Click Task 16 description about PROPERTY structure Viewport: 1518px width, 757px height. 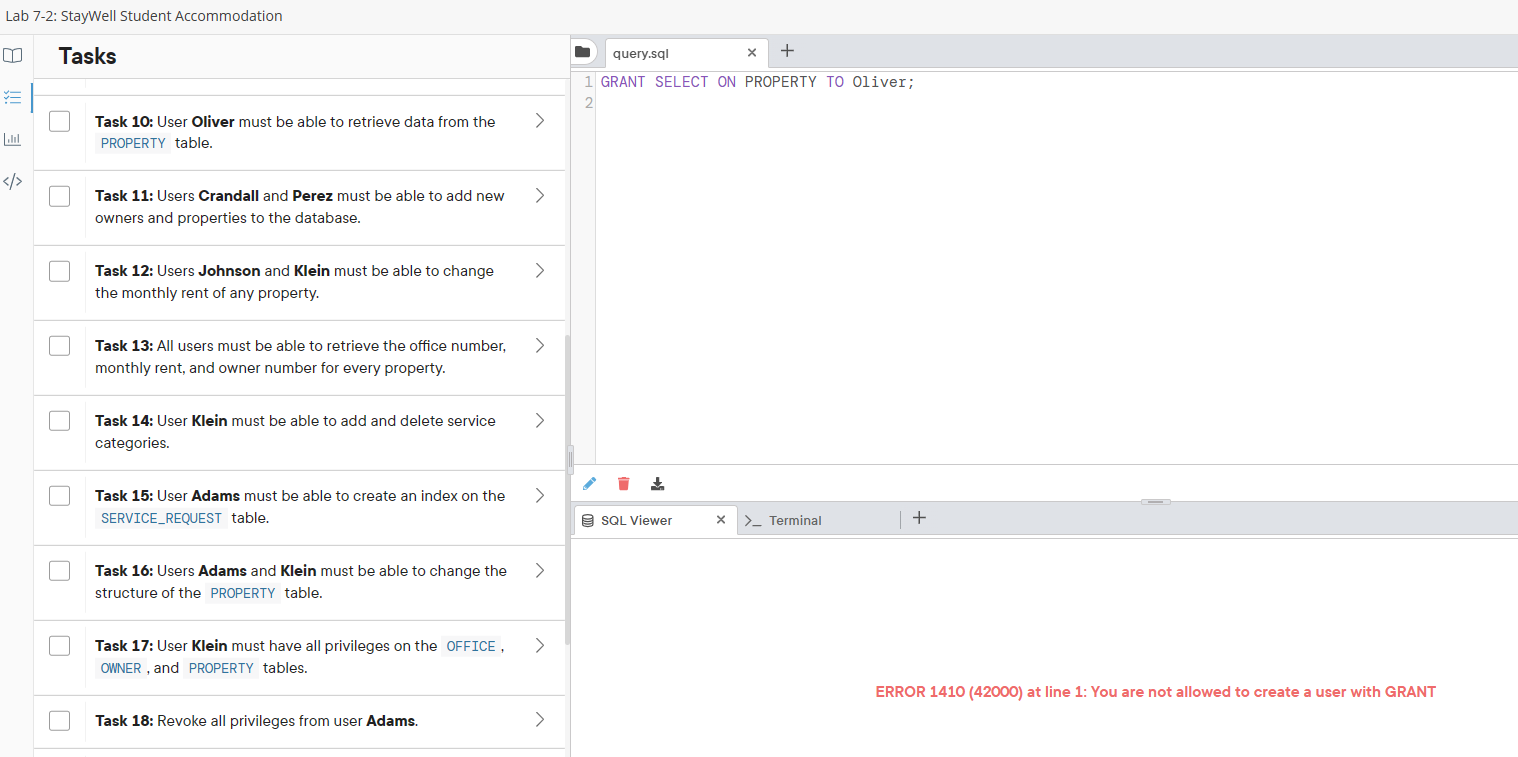click(x=301, y=582)
